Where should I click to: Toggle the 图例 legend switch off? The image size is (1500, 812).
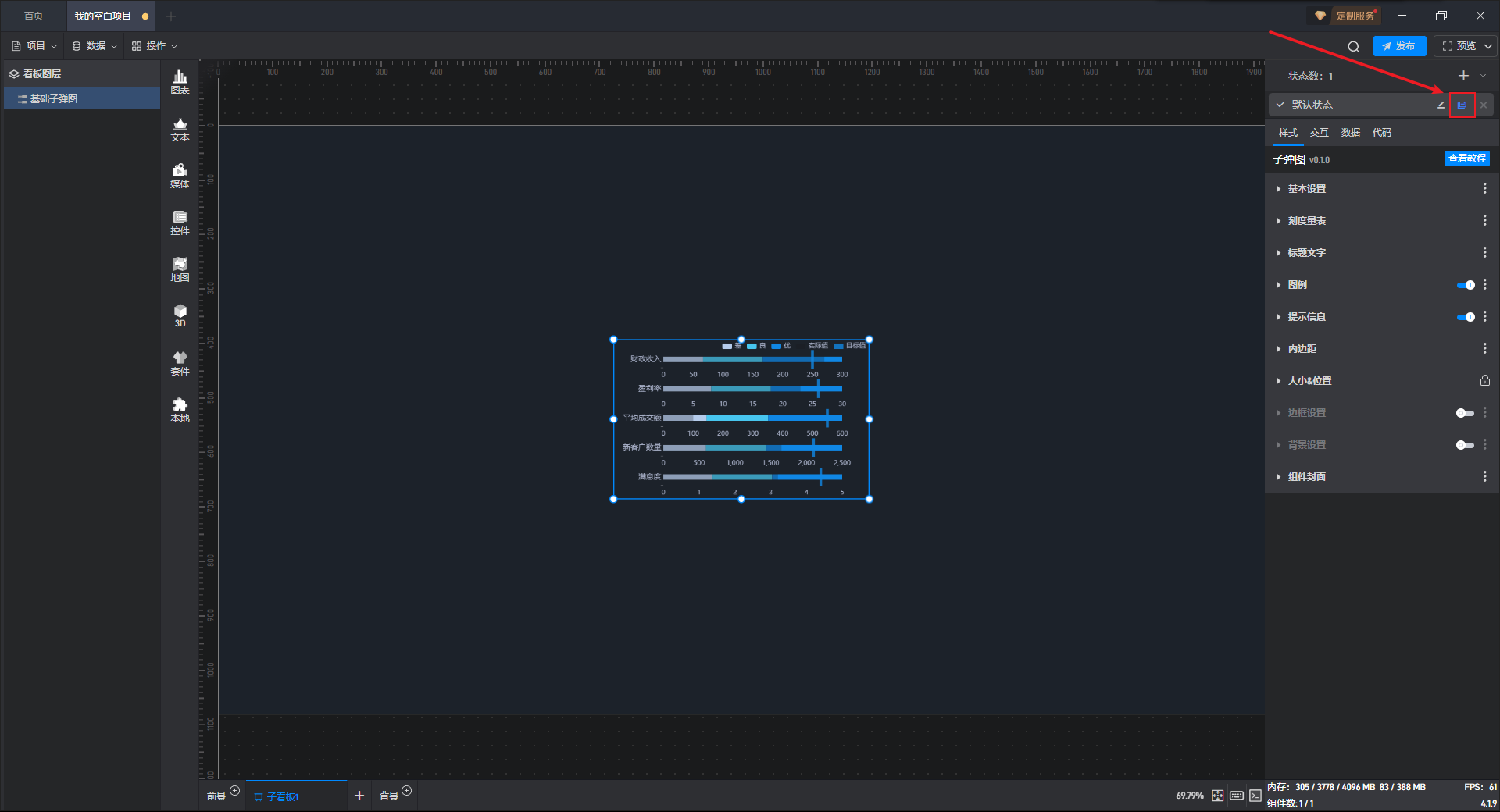click(1465, 285)
